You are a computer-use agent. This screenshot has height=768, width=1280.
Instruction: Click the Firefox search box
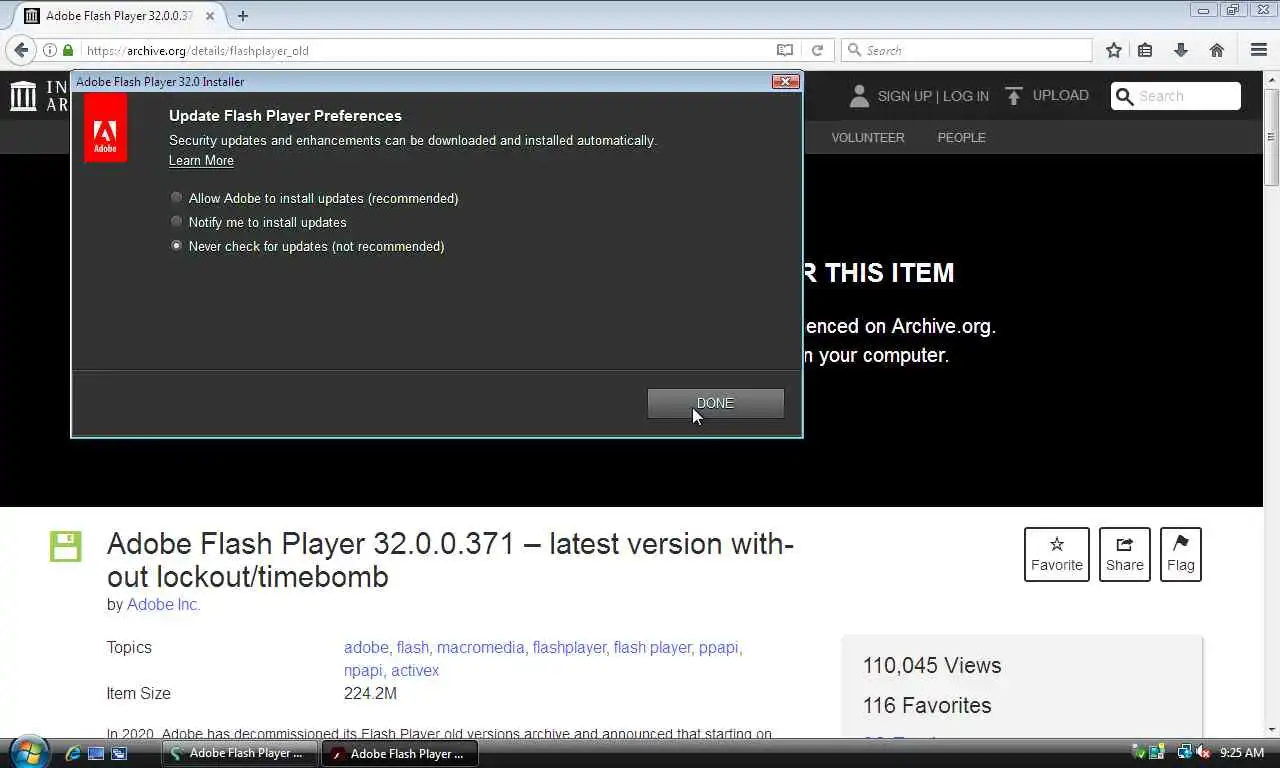967,50
